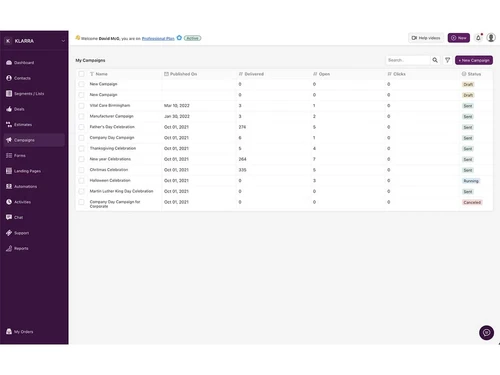Open the campaign filter funnel icon

click(447, 60)
